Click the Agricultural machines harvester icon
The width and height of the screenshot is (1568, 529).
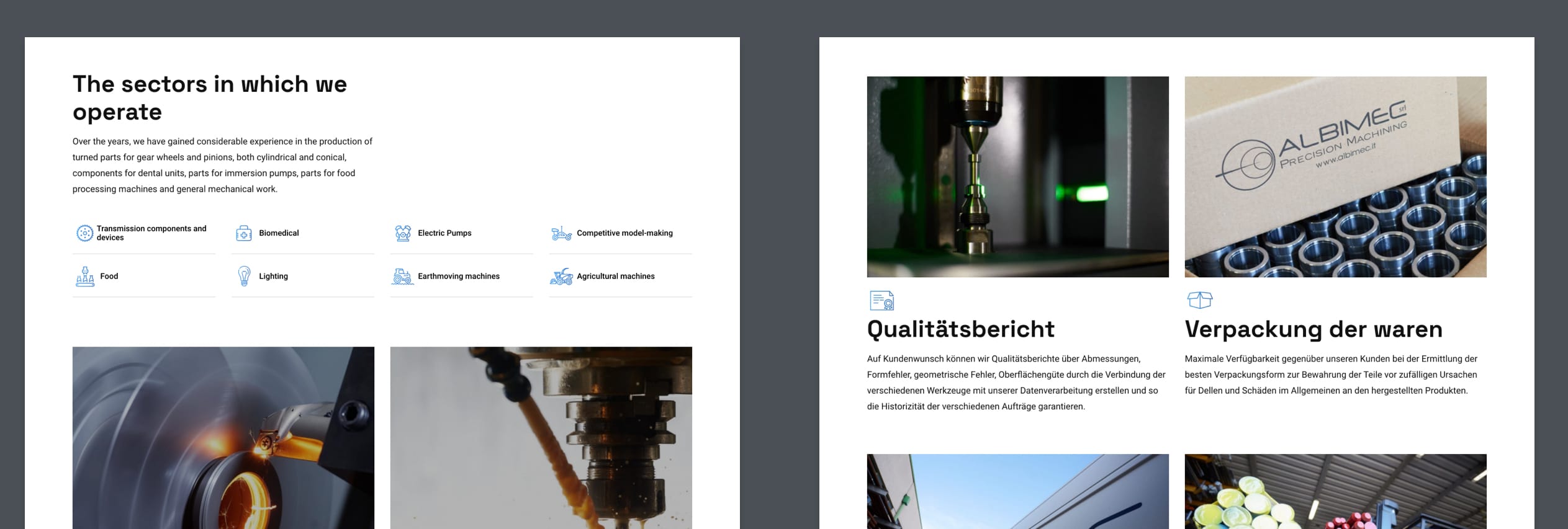[562, 276]
